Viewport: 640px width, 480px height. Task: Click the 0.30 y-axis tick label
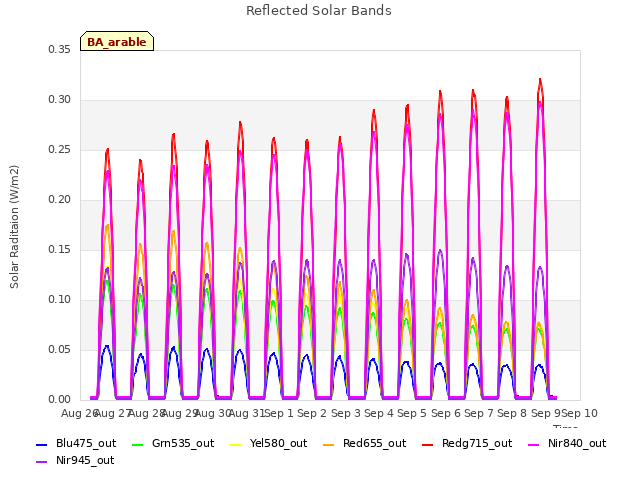60,100
